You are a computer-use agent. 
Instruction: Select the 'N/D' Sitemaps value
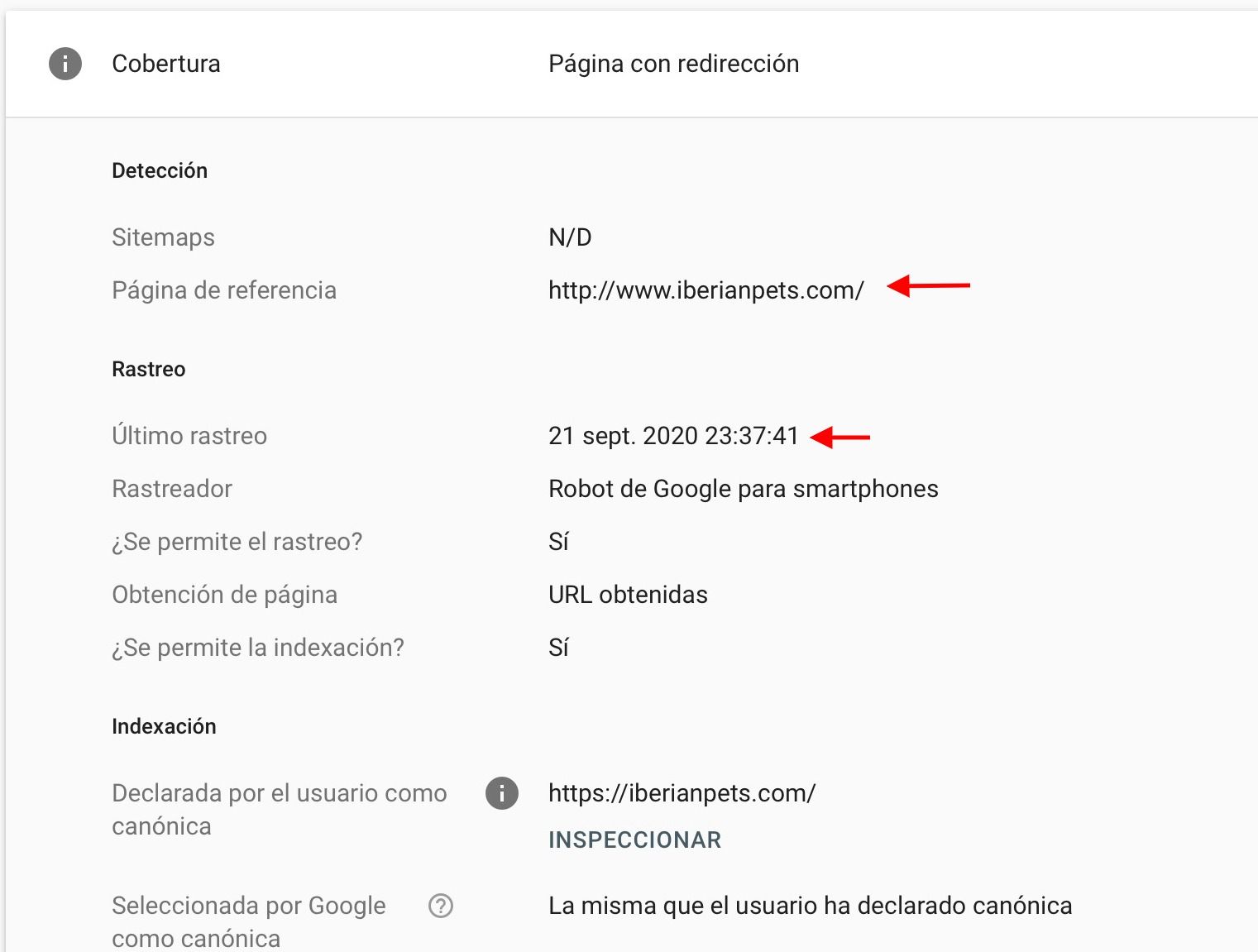coord(570,237)
